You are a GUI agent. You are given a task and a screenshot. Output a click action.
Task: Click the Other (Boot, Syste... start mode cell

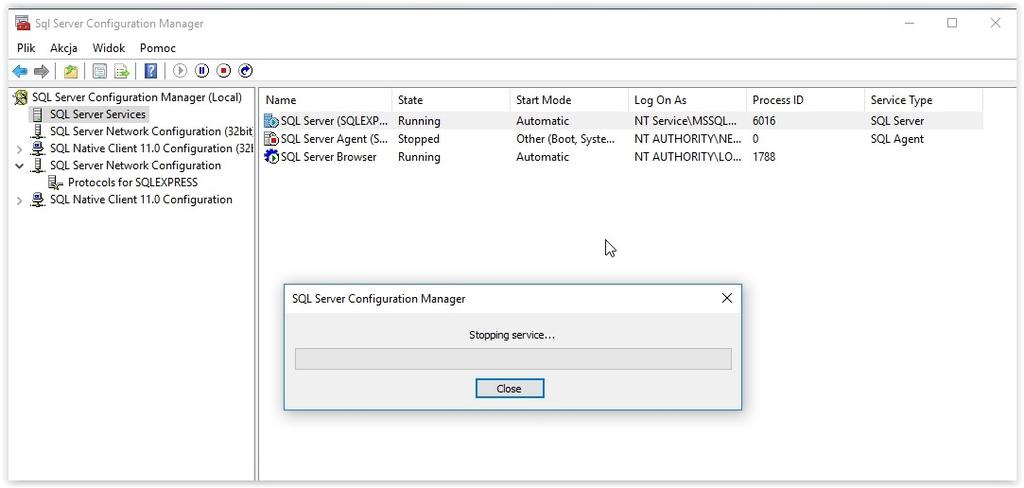pos(566,138)
